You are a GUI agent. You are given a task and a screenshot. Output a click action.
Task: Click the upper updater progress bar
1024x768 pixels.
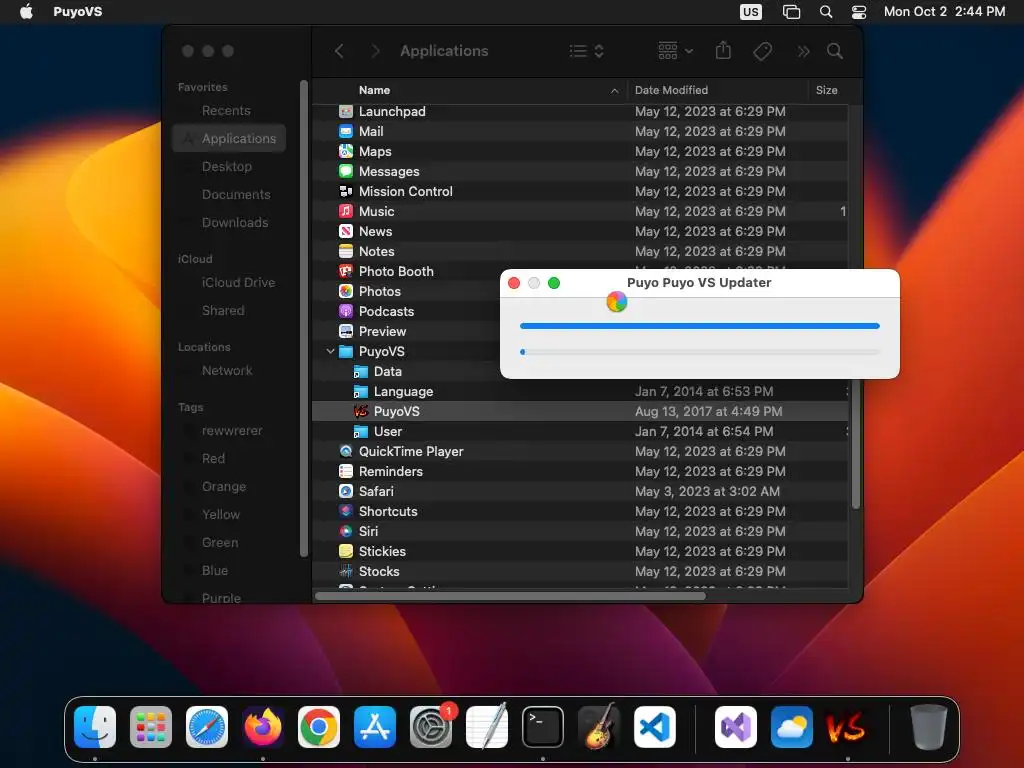pos(699,325)
